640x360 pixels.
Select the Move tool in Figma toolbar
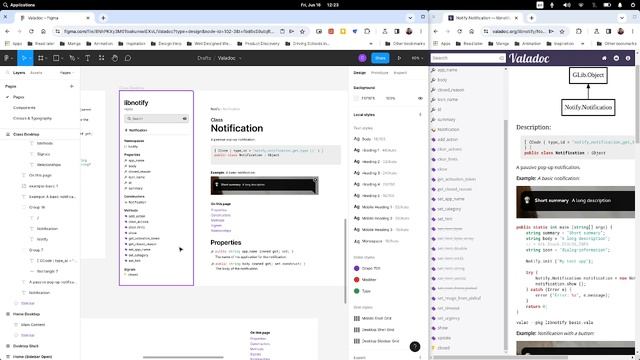[x=24, y=58]
